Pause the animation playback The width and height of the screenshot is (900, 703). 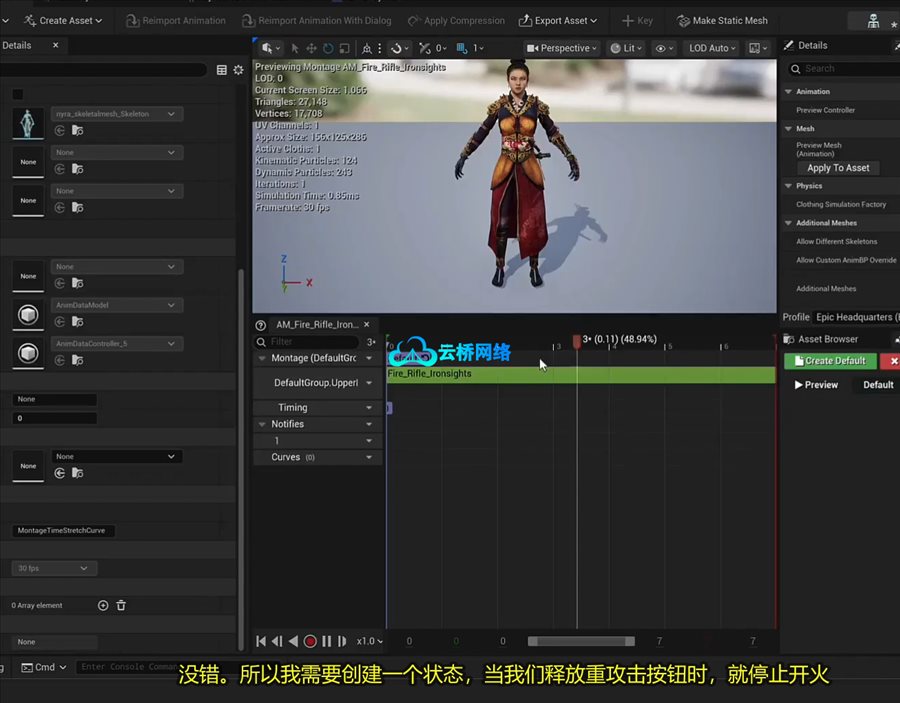pos(326,641)
